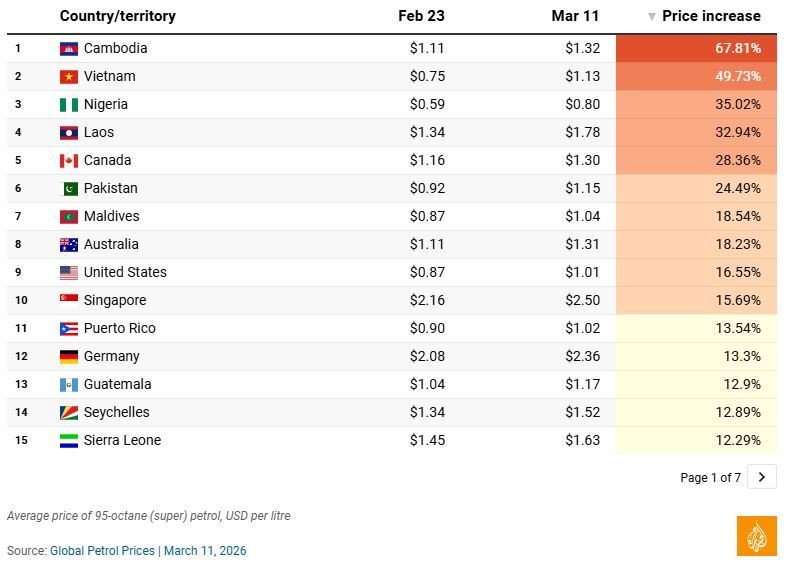Click the Canada flag icon
Viewport: 790px width, 569px height.
(68, 161)
